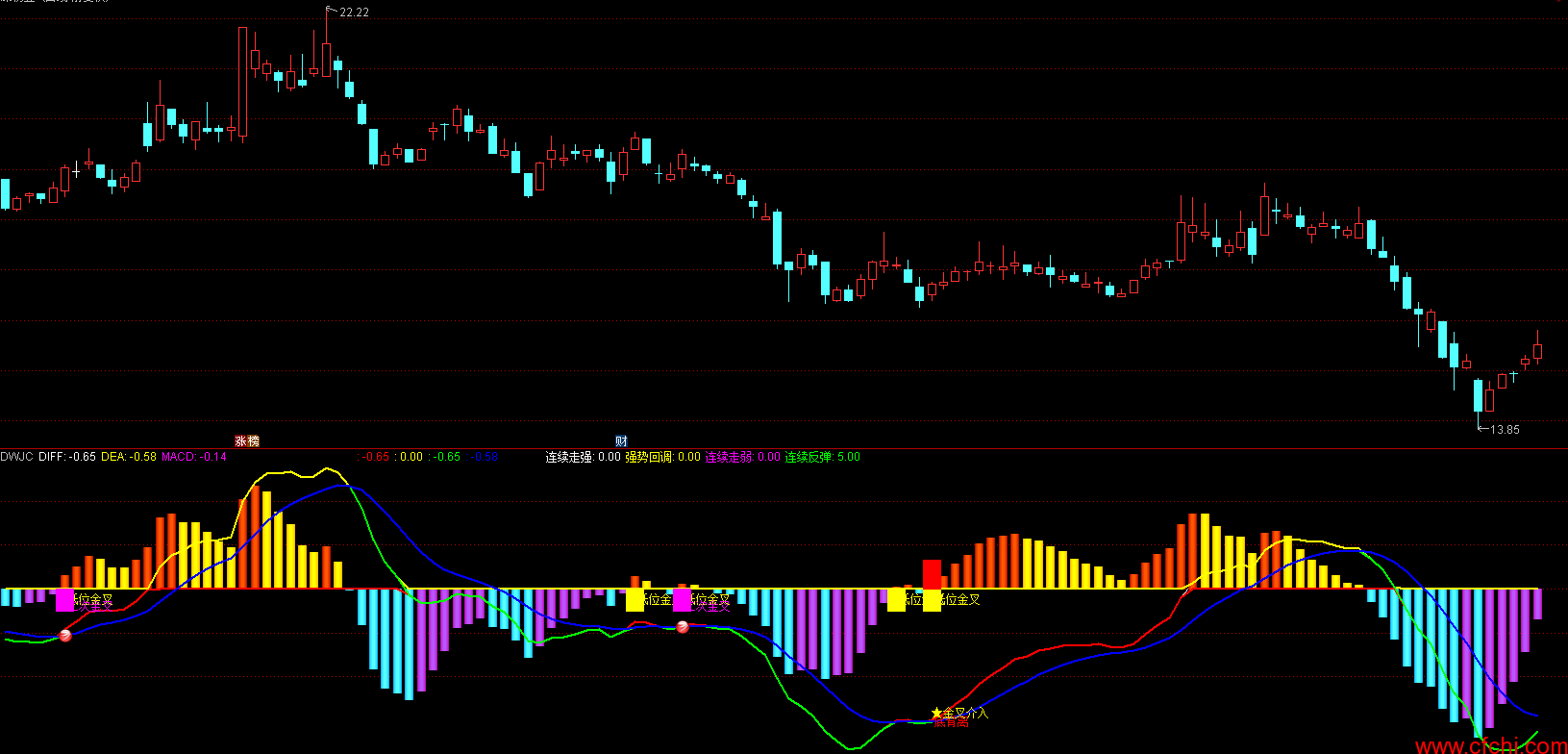The image size is (1568, 754).
Task: Click the blue -0.58 value in header
Action: click(484, 457)
